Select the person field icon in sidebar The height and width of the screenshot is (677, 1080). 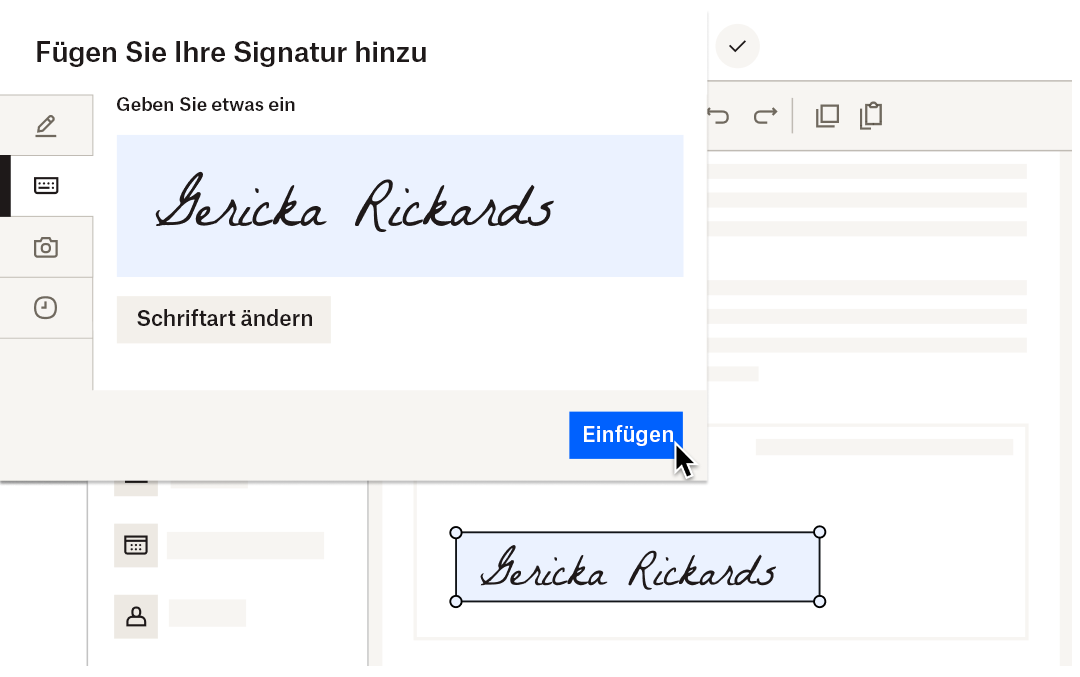pos(135,617)
